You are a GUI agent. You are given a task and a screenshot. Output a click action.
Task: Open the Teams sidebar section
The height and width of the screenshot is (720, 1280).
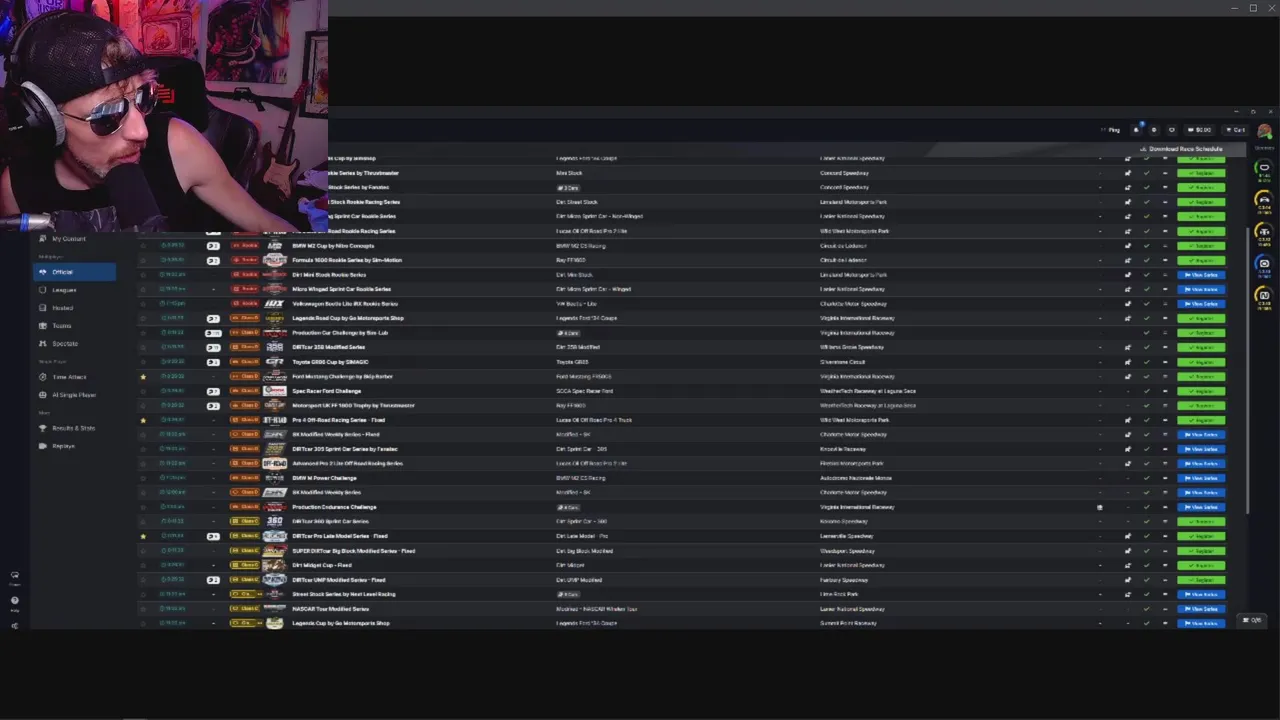[x=61, y=326]
